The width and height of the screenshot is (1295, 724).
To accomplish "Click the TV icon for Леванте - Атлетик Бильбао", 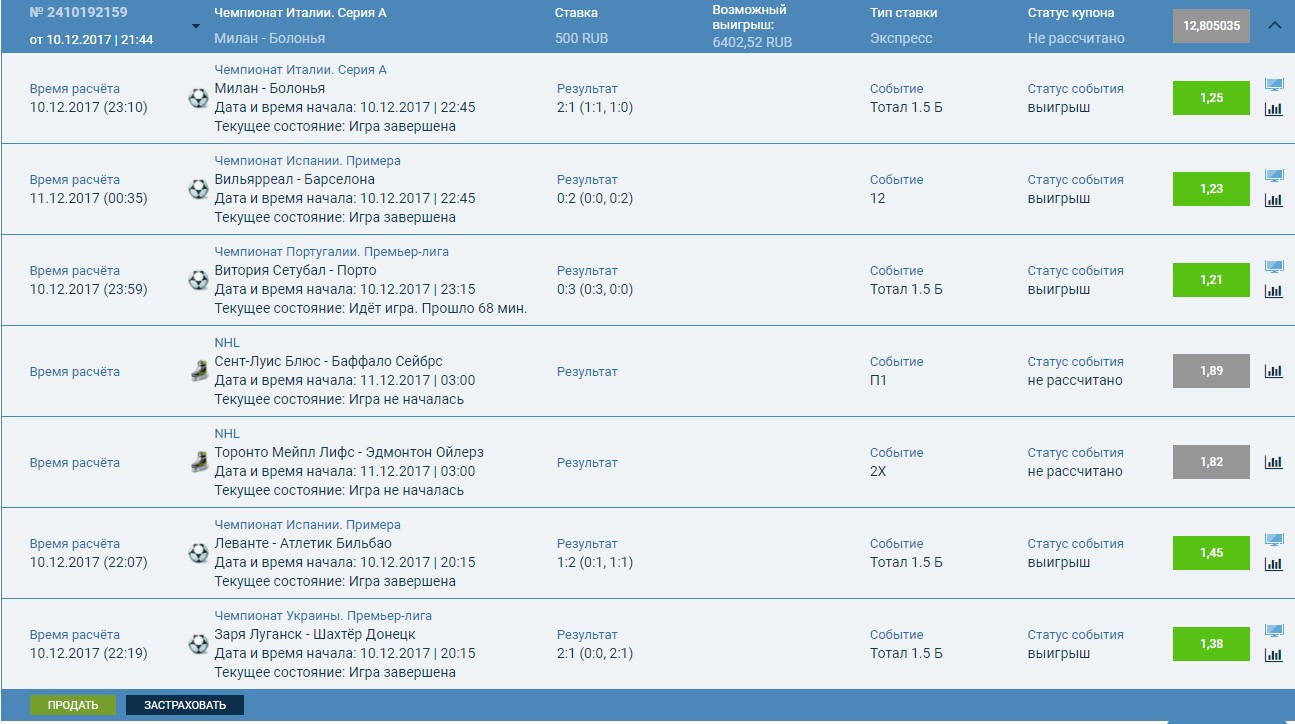I will [x=1274, y=538].
